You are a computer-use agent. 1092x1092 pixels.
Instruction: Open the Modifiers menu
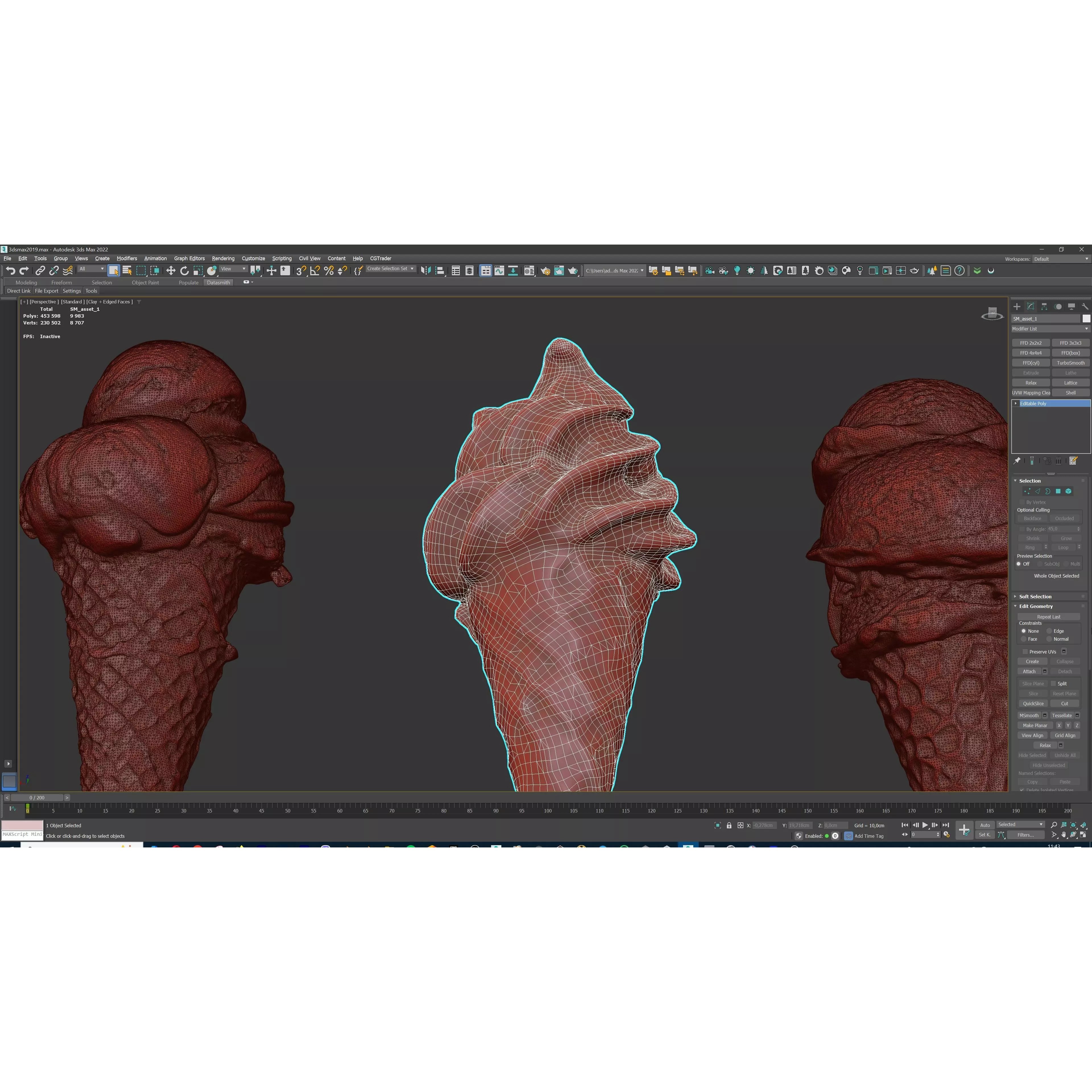pos(127,258)
